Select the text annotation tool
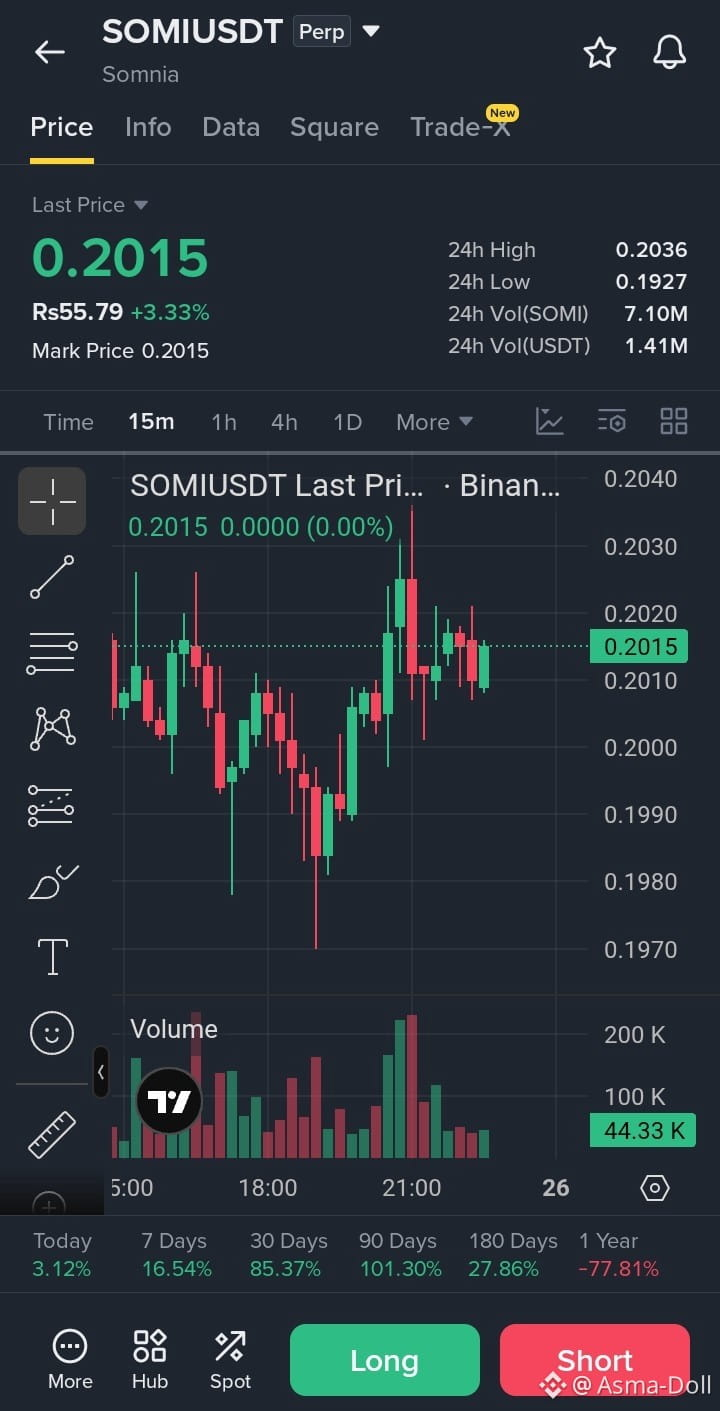 (x=52, y=956)
